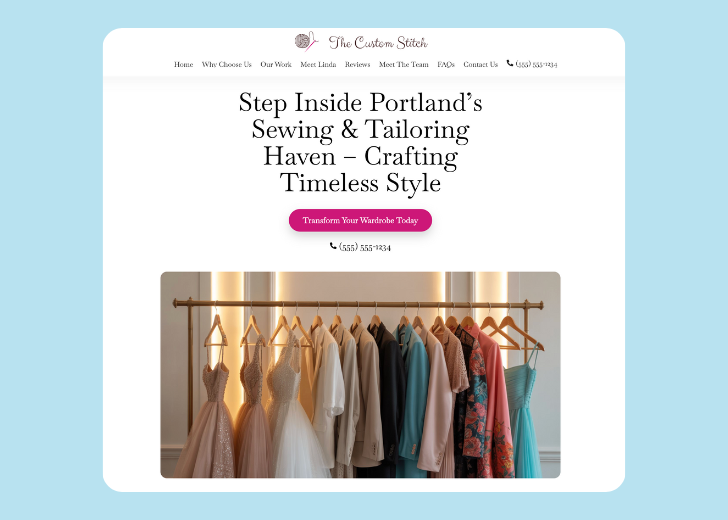Select Meet The Team nav item
Viewport: 728px width, 520px height.
coord(403,65)
